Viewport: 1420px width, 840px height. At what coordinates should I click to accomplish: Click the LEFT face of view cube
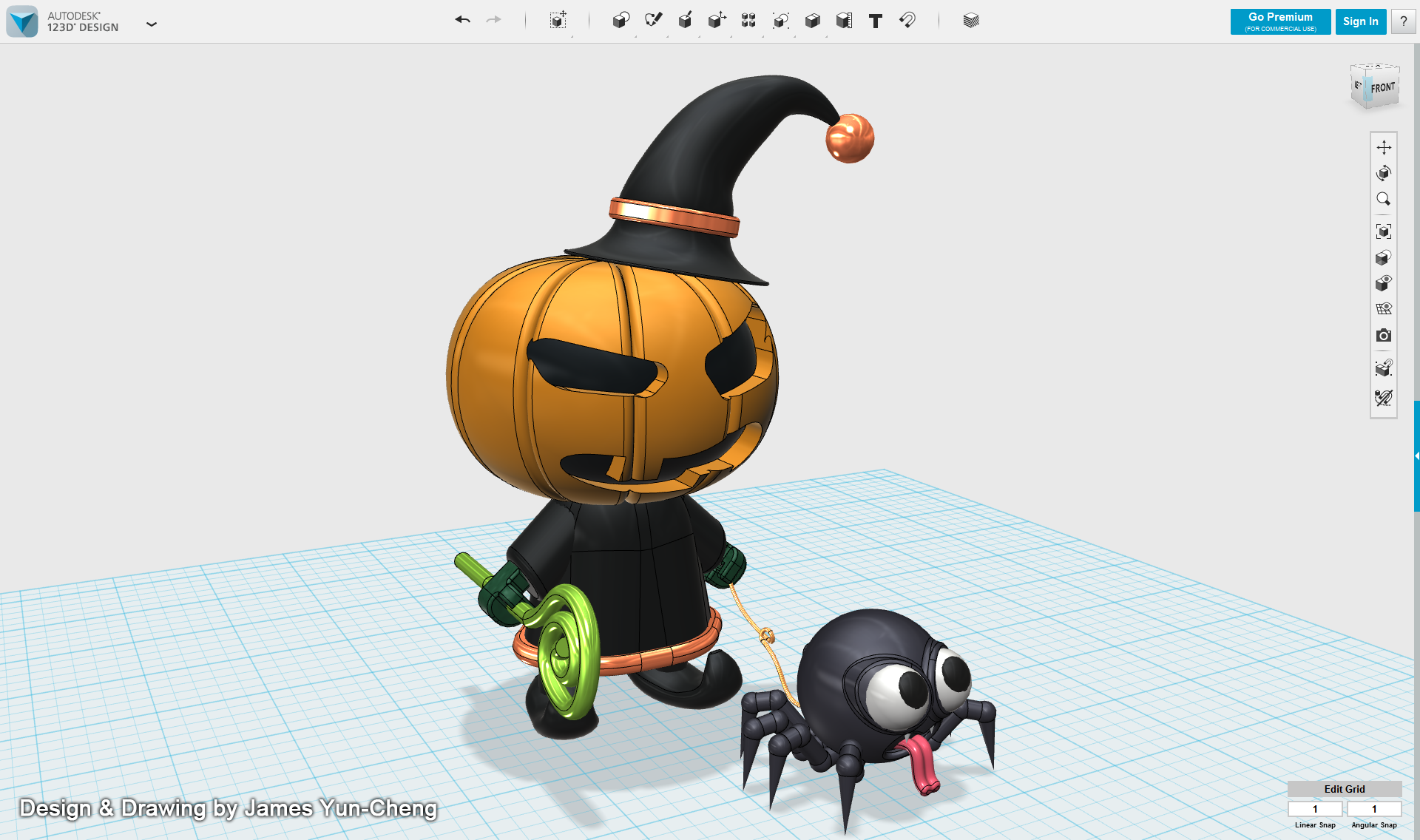[x=1358, y=84]
